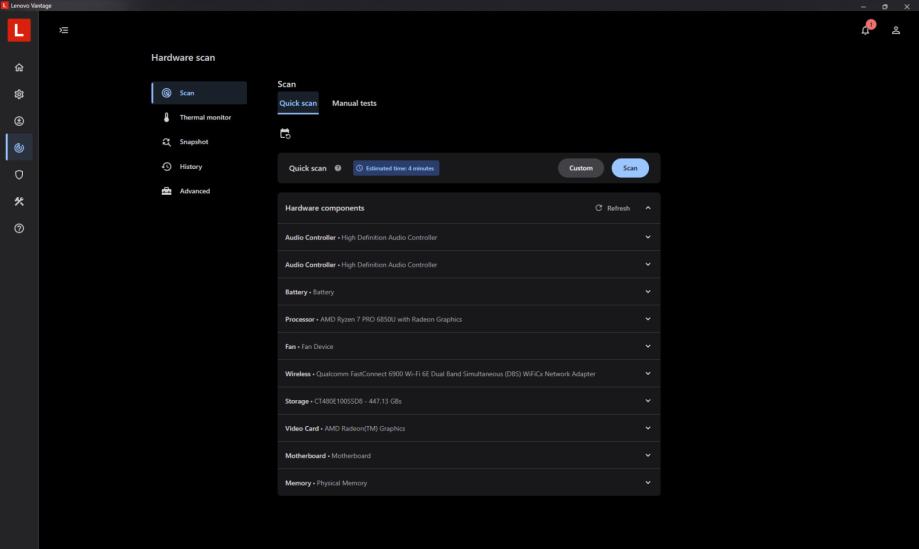Viewport: 919px width, 549px height.
Task: Click Fan Device label text
Action: pyautogui.click(x=309, y=346)
